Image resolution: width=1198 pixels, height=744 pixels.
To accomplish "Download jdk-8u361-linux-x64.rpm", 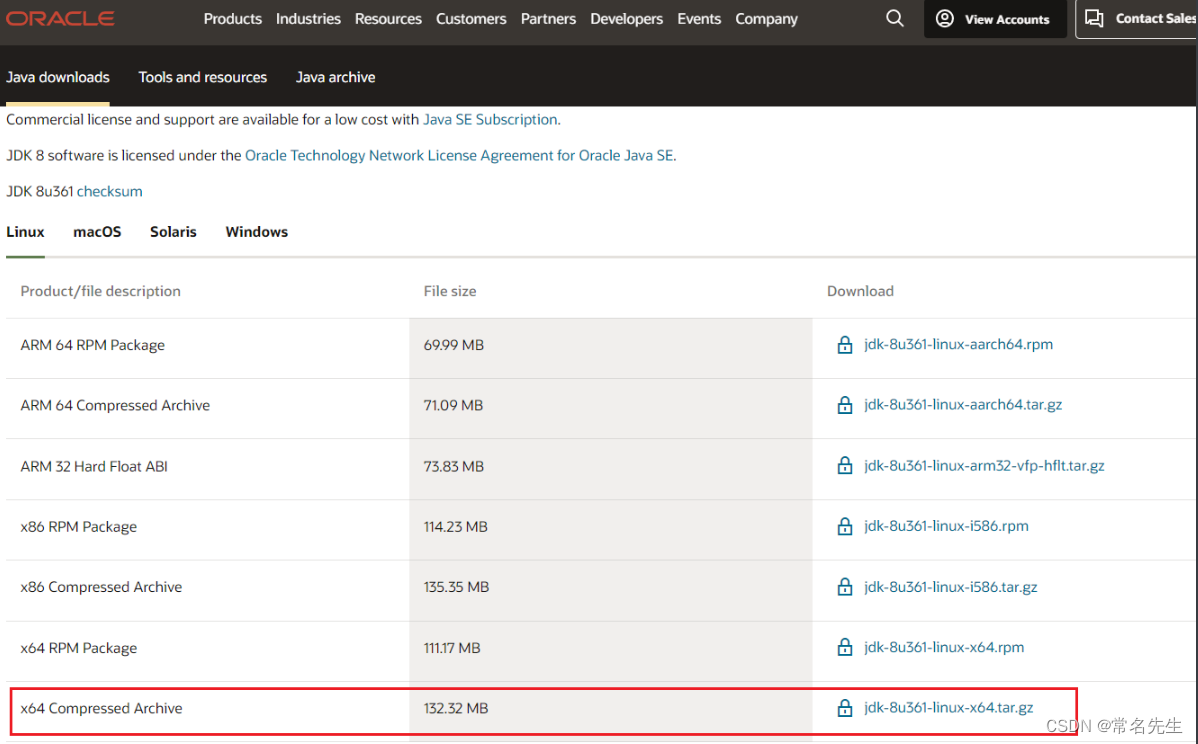I will [944, 647].
